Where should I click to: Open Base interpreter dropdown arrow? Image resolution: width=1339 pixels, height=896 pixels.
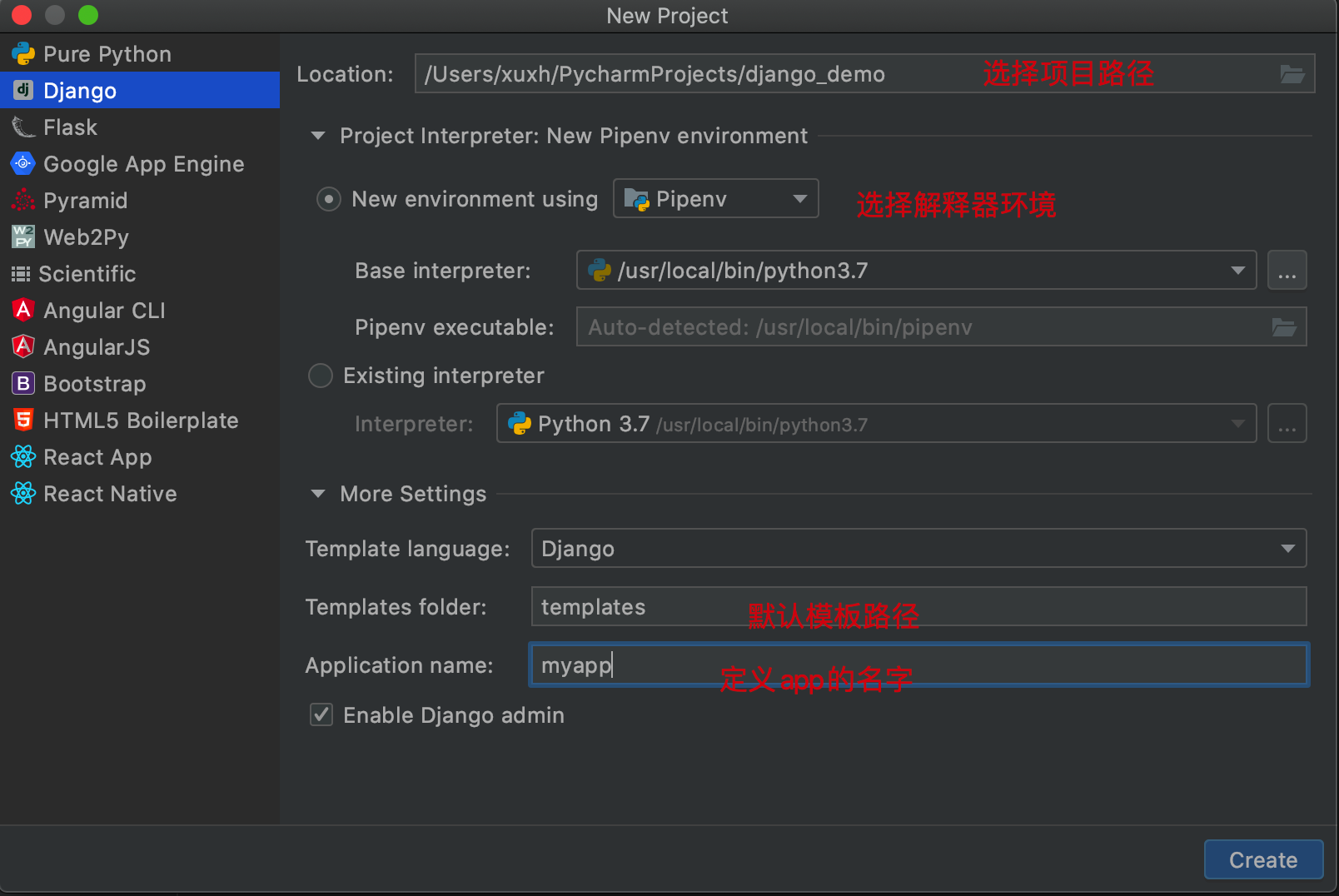[x=1238, y=270]
